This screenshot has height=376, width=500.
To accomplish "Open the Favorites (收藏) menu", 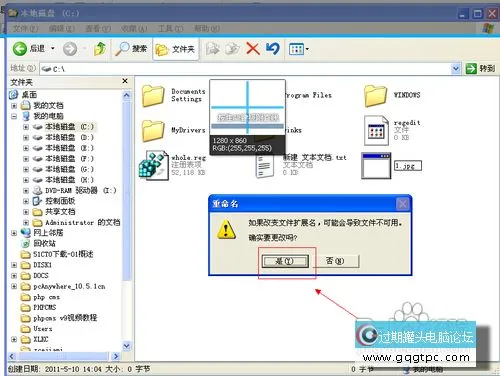I will [x=134, y=28].
